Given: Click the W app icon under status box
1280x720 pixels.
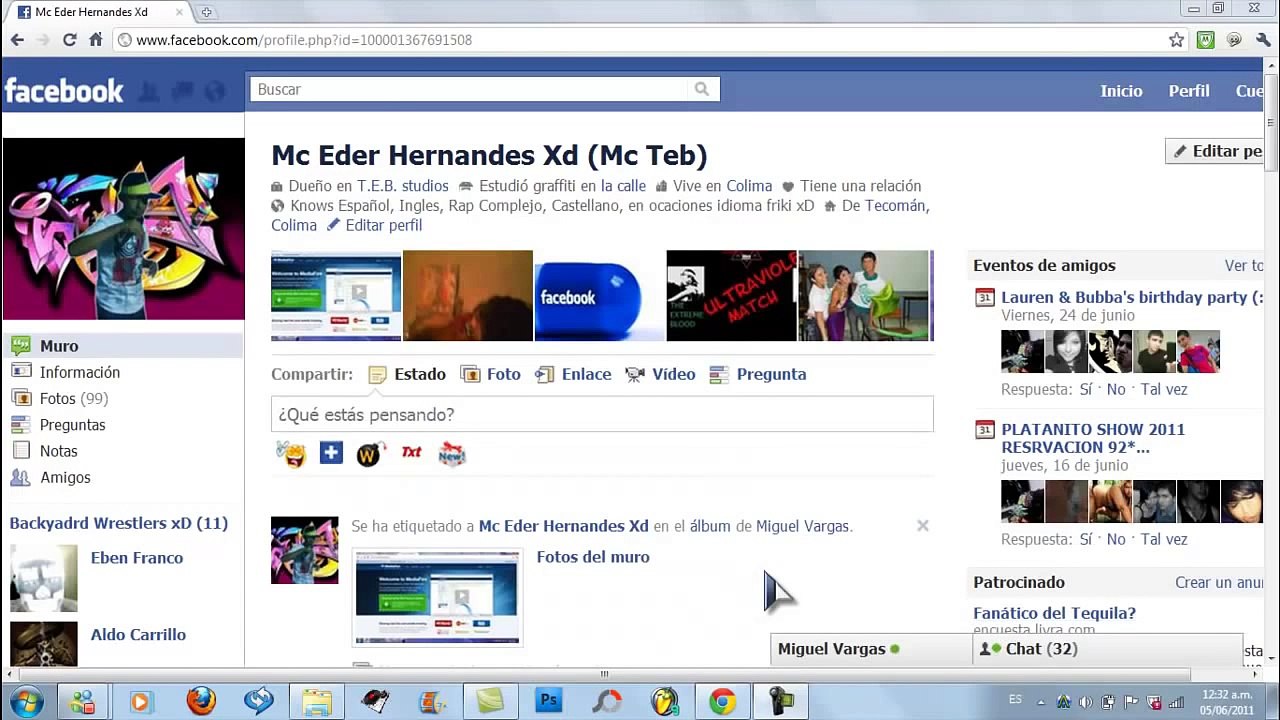Looking at the screenshot, I should 370,454.
